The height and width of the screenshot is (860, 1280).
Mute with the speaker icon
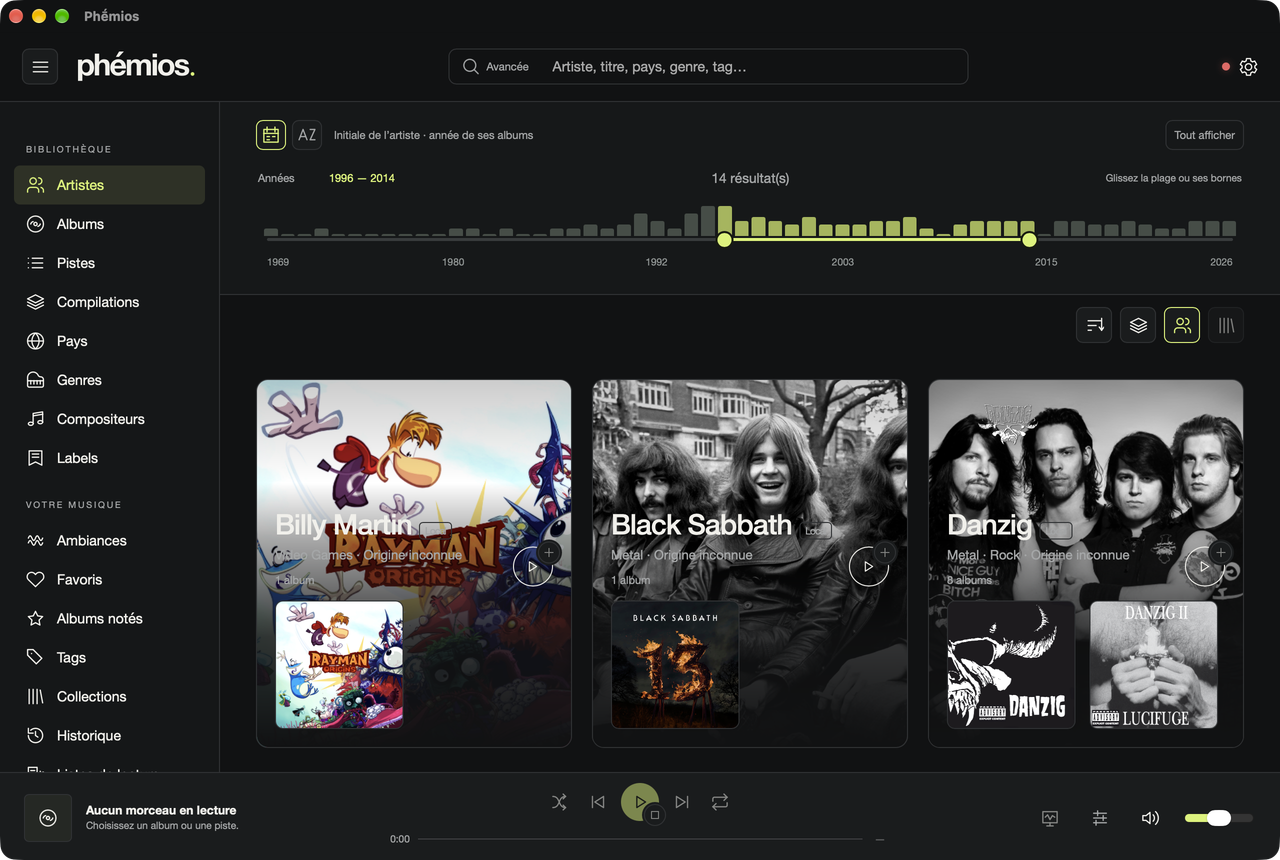pyautogui.click(x=1150, y=818)
